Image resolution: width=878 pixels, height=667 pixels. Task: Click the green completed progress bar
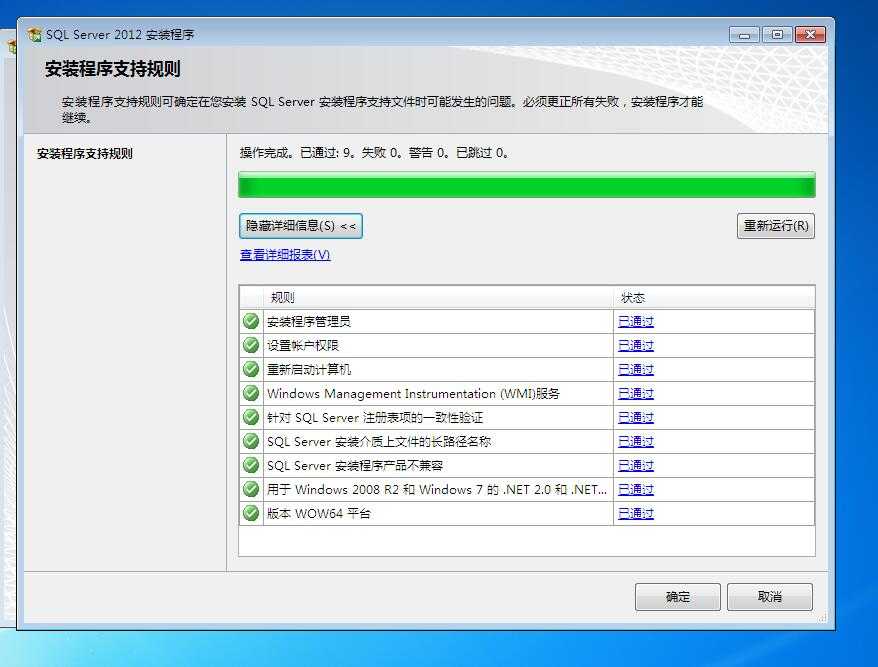pos(526,185)
